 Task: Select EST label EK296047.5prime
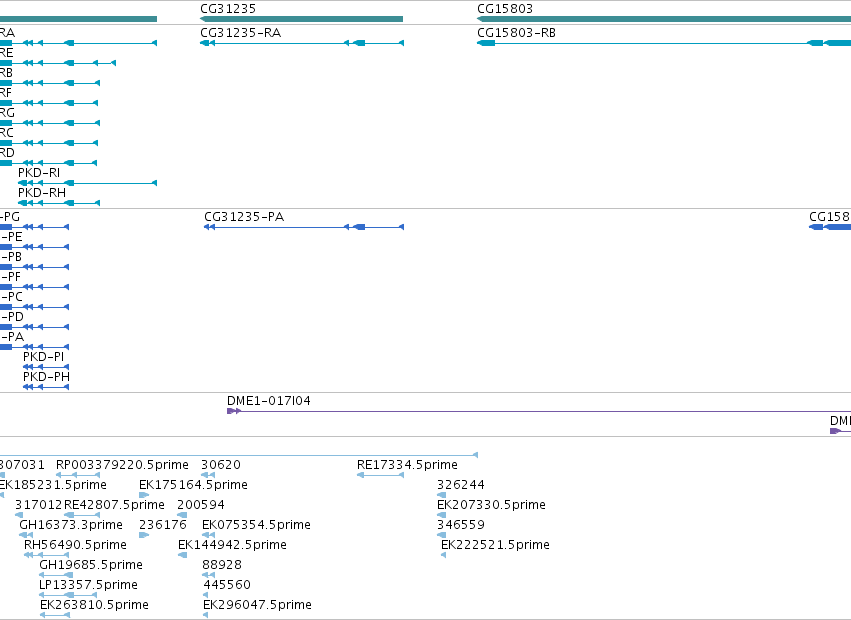coord(257,605)
